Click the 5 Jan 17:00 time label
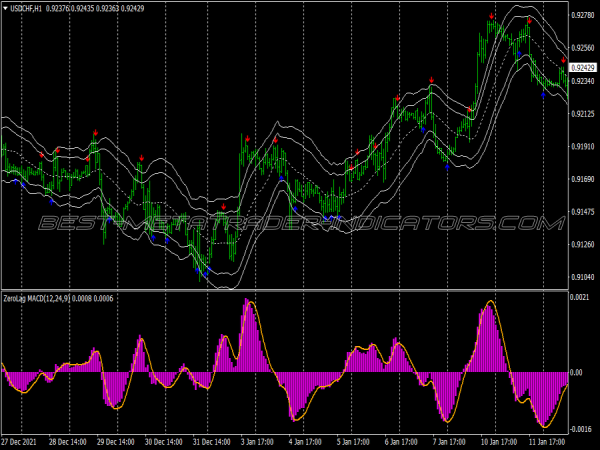Image resolution: width=600 pixels, height=450 pixels. coord(353,442)
